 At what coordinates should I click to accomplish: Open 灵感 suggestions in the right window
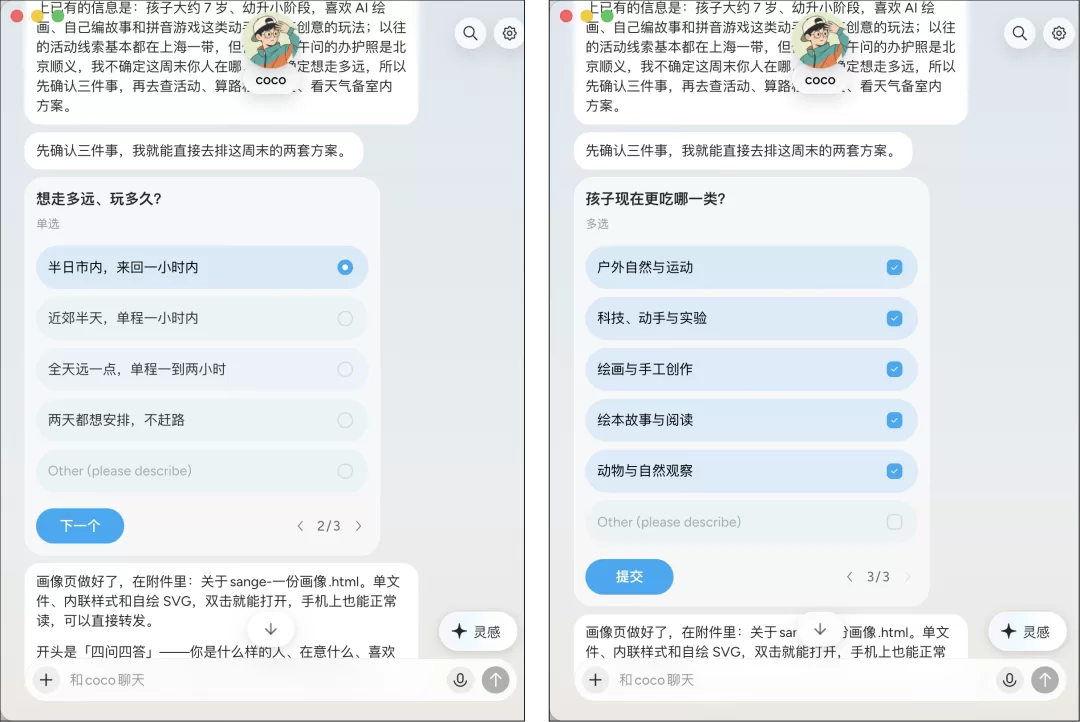pos(1026,632)
